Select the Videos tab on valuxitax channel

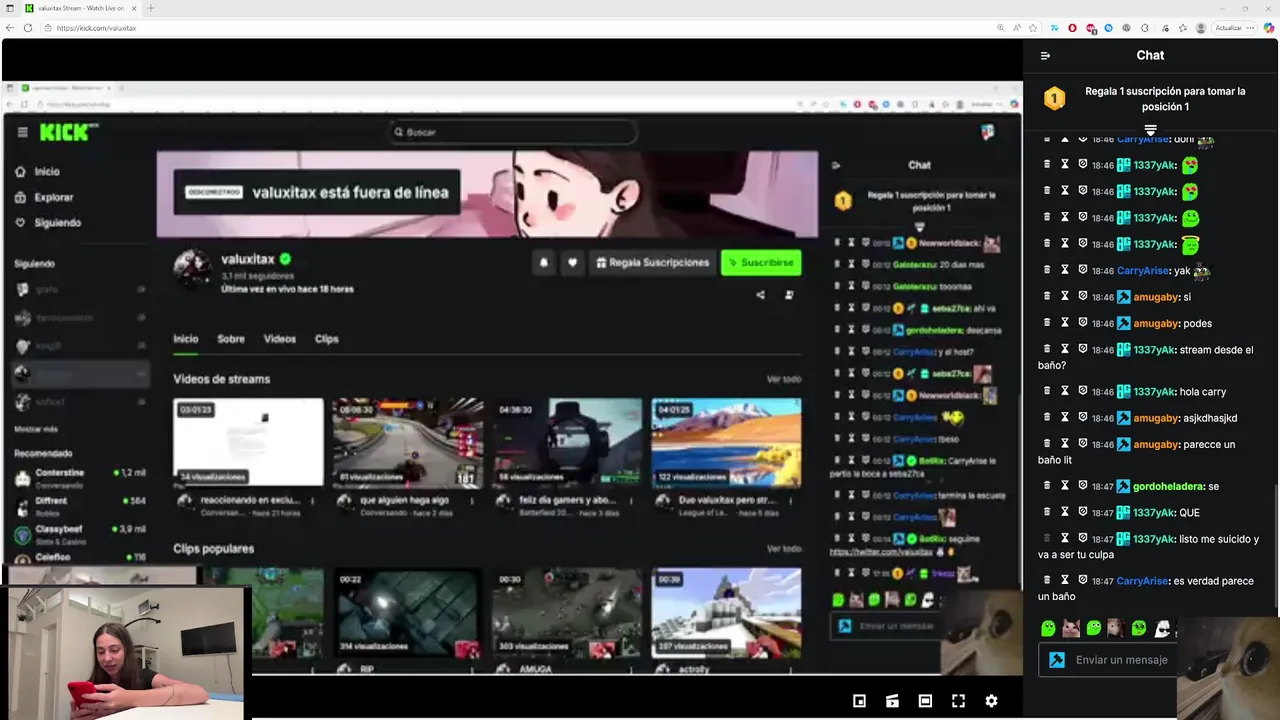[x=280, y=339]
